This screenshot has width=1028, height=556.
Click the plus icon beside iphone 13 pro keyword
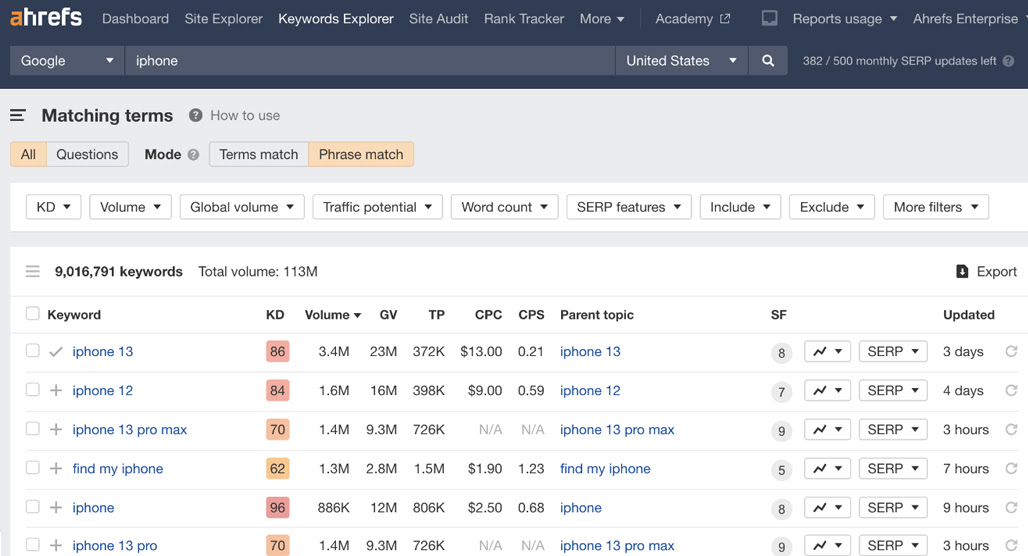pos(56,546)
